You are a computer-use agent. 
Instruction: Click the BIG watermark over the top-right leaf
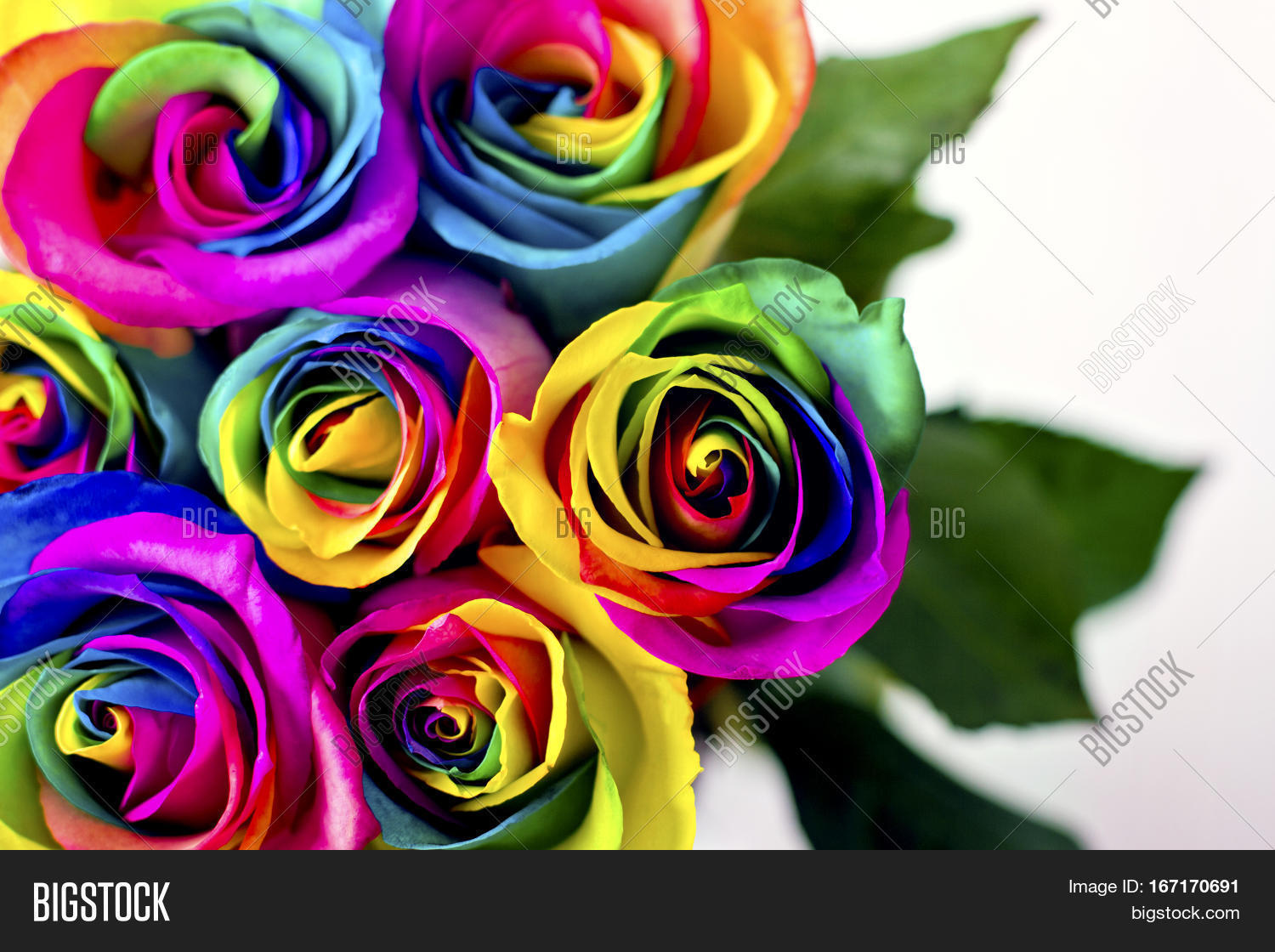(947, 149)
